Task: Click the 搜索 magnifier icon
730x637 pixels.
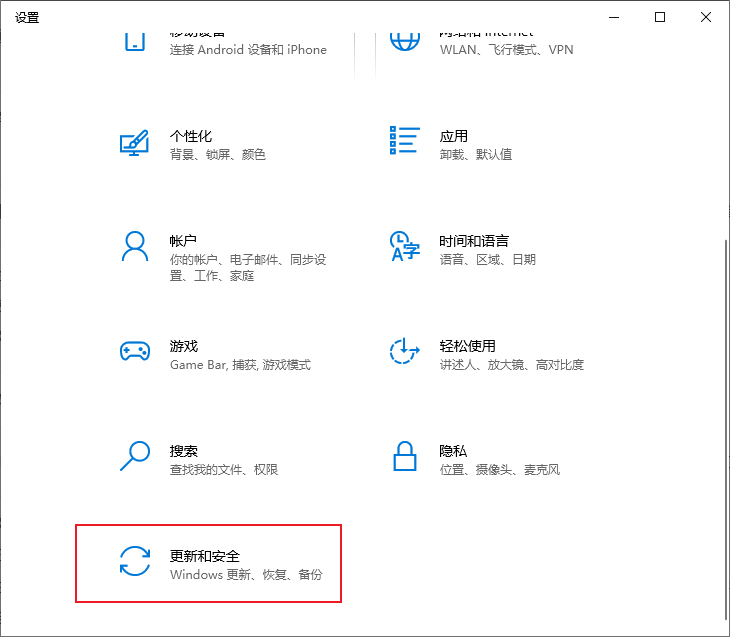Action: (x=135, y=456)
